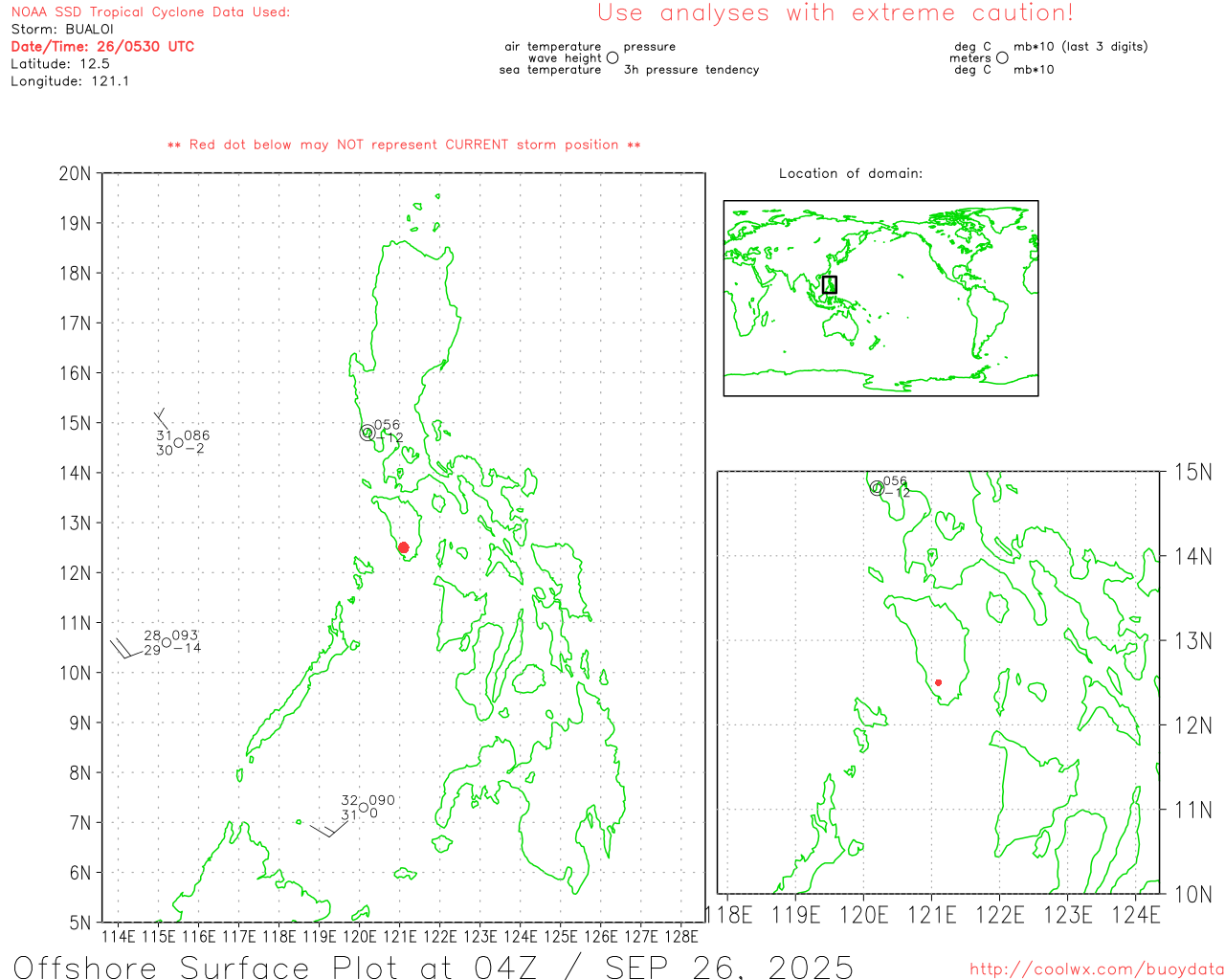Click the '056' reading on the main map
Screen dimensions: 1225x980
click(388, 425)
